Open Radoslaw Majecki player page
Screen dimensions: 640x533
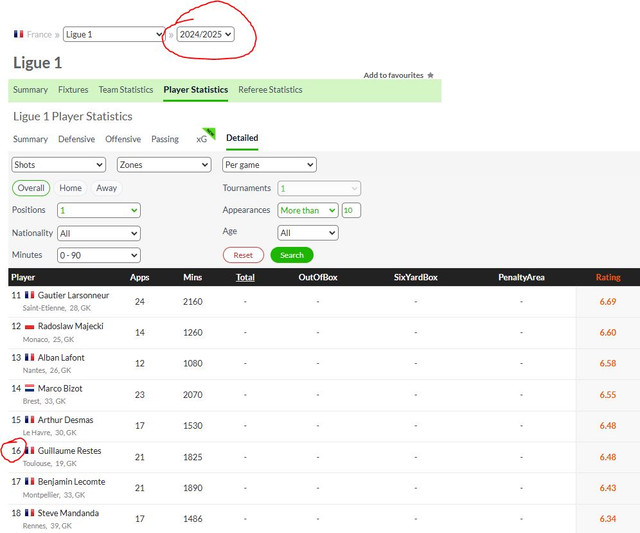coord(71,326)
